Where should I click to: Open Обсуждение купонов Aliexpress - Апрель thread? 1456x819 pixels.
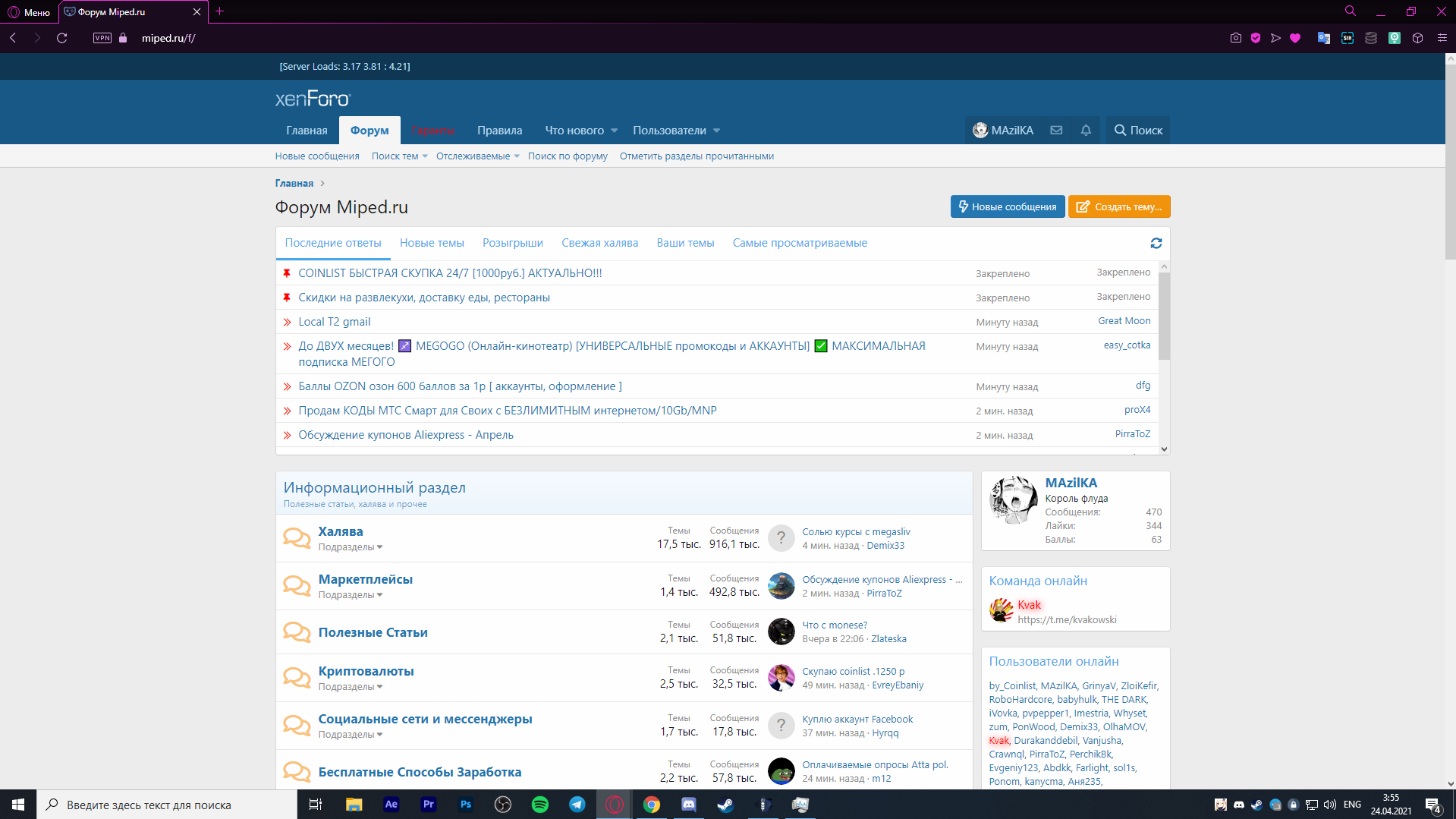(406, 435)
